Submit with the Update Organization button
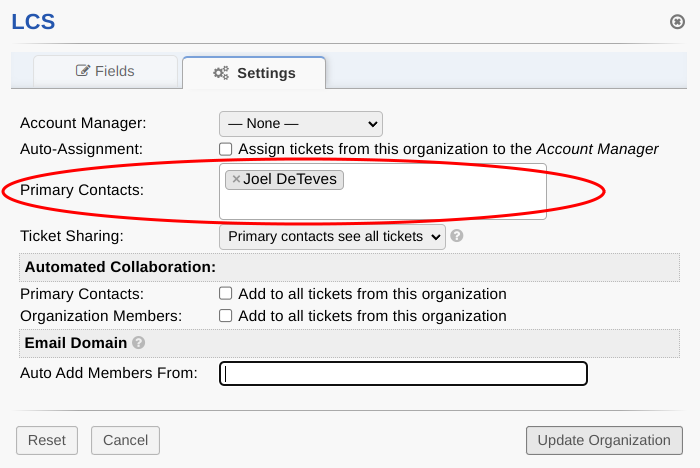This screenshot has height=468, width=700. (x=604, y=440)
